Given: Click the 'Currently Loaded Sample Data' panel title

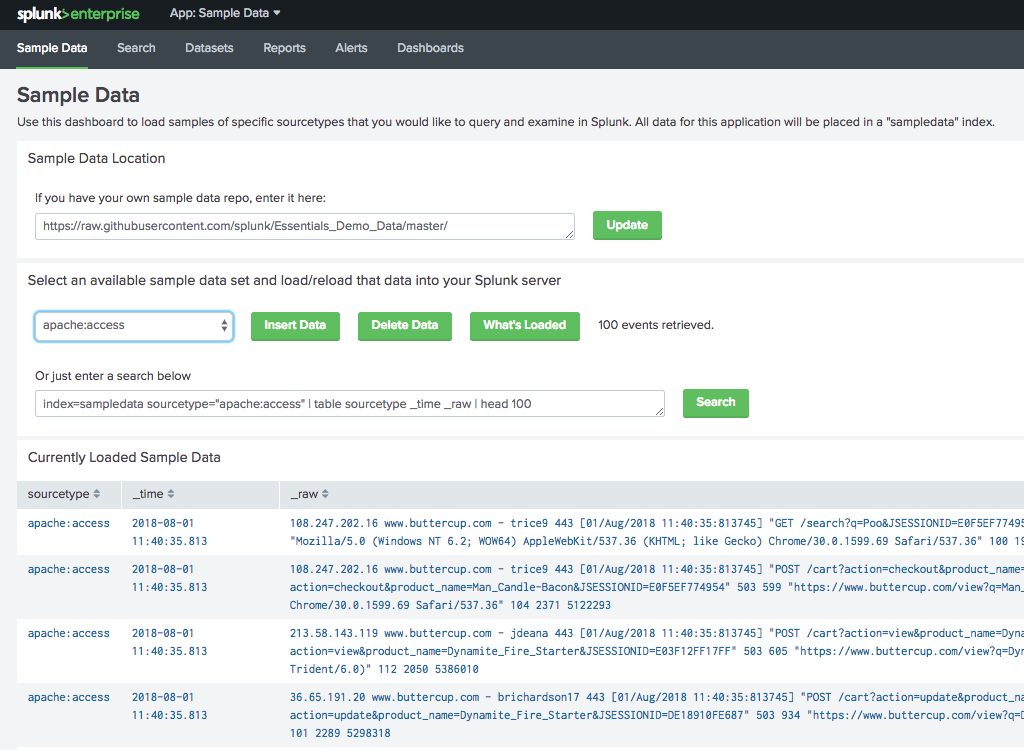Looking at the screenshot, I should [x=124, y=457].
